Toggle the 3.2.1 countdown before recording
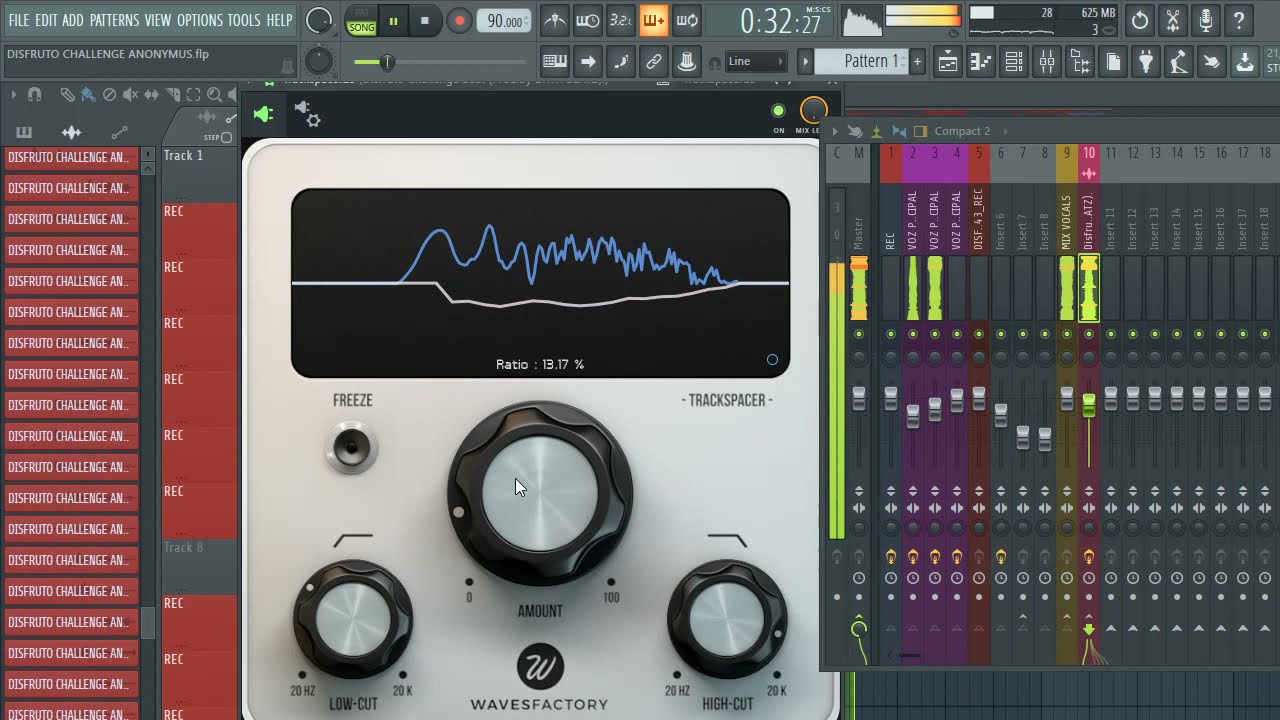Image resolution: width=1280 pixels, height=720 pixels. (620, 20)
